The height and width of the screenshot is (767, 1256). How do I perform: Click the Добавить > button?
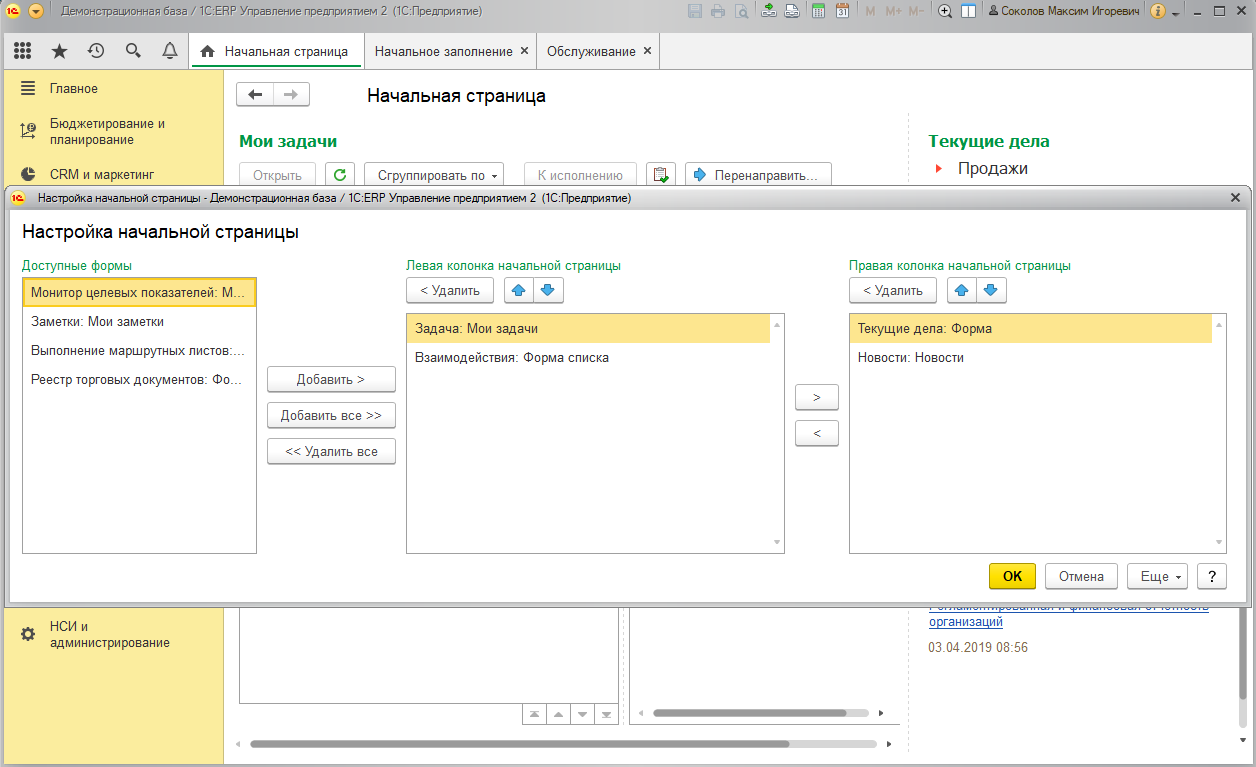coord(331,379)
